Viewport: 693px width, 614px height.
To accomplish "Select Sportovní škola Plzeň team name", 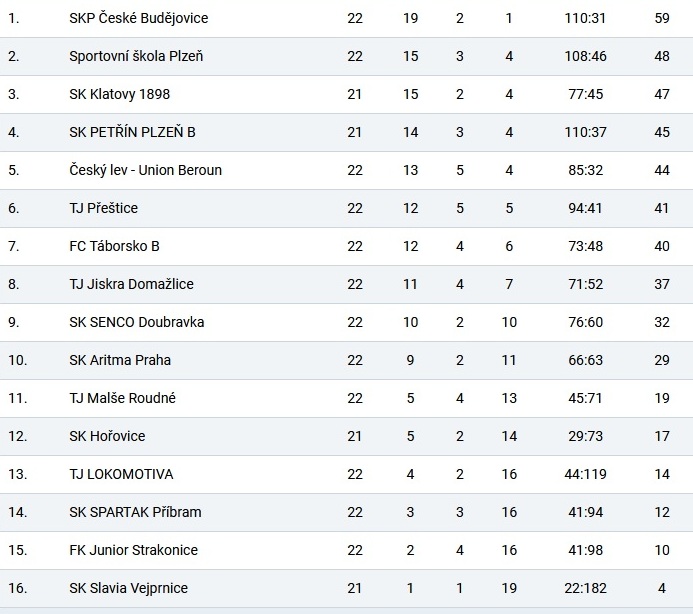I will click(136, 56).
